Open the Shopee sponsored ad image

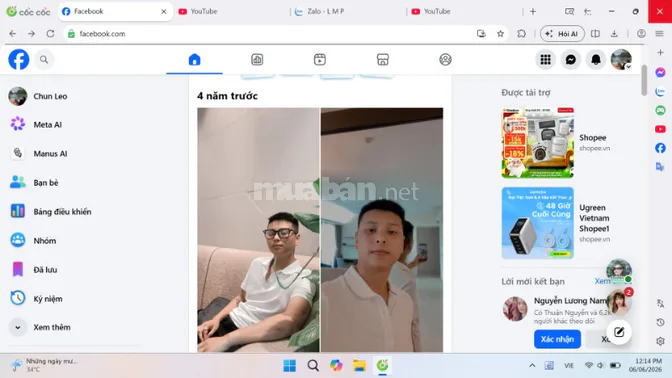tap(537, 143)
